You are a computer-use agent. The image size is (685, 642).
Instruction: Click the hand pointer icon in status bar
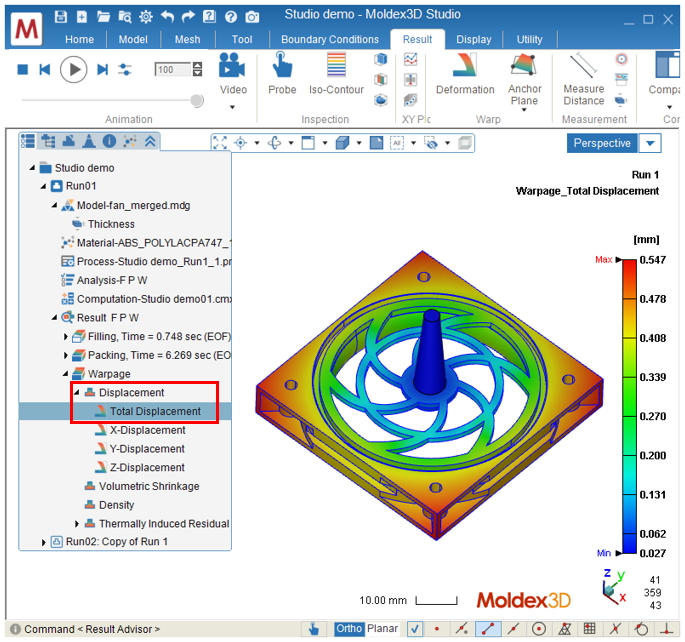[313, 629]
